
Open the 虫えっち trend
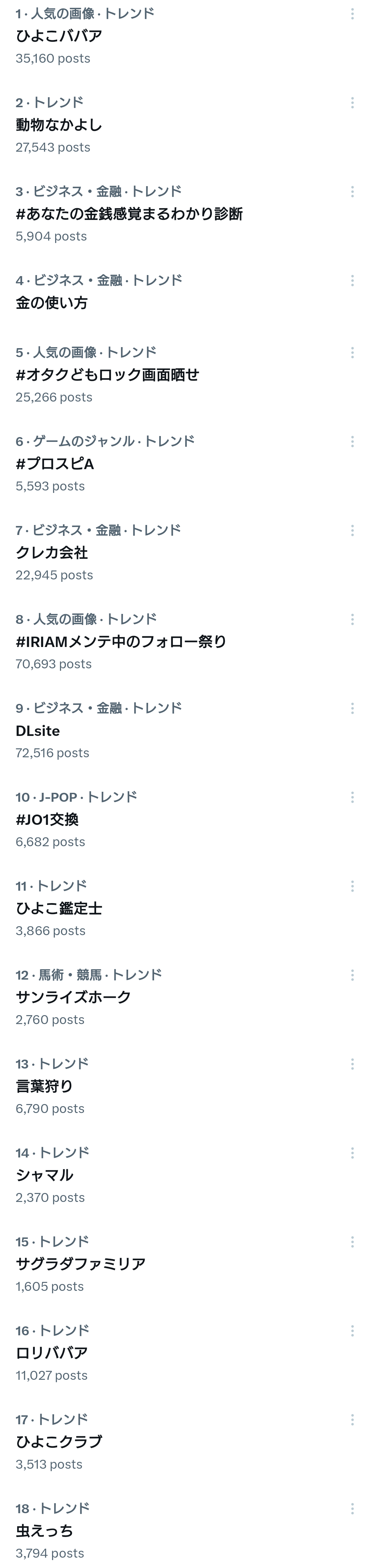[44, 1530]
